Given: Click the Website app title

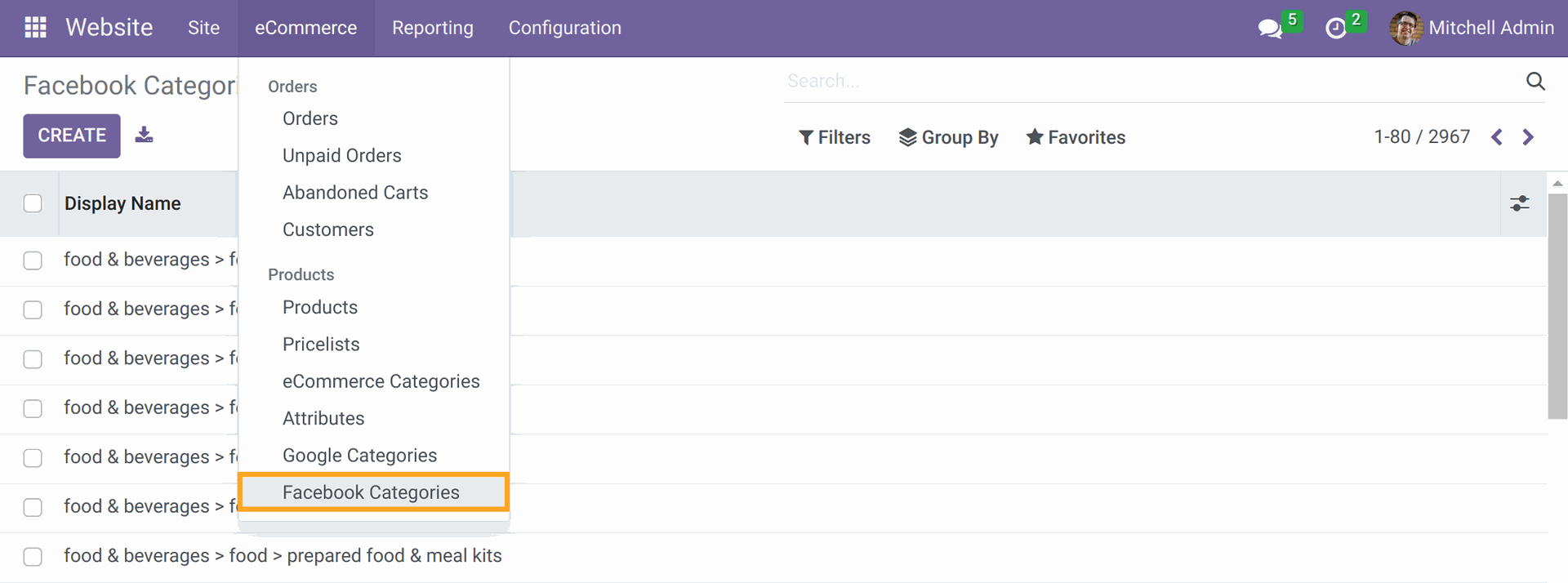Looking at the screenshot, I should tap(109, 28).
